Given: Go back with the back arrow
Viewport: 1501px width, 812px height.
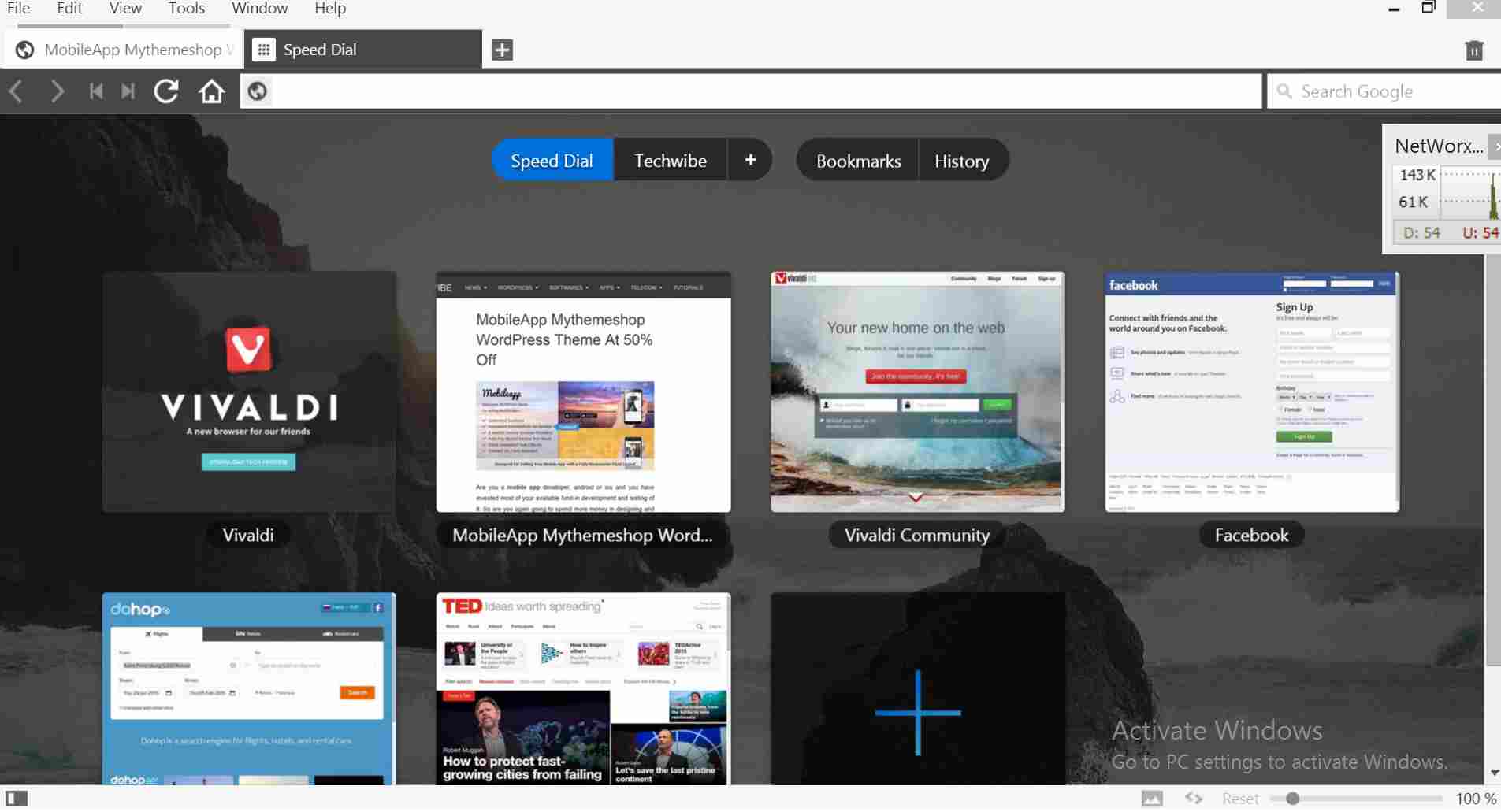Looking at the screenshot, I should pos(16,91).
